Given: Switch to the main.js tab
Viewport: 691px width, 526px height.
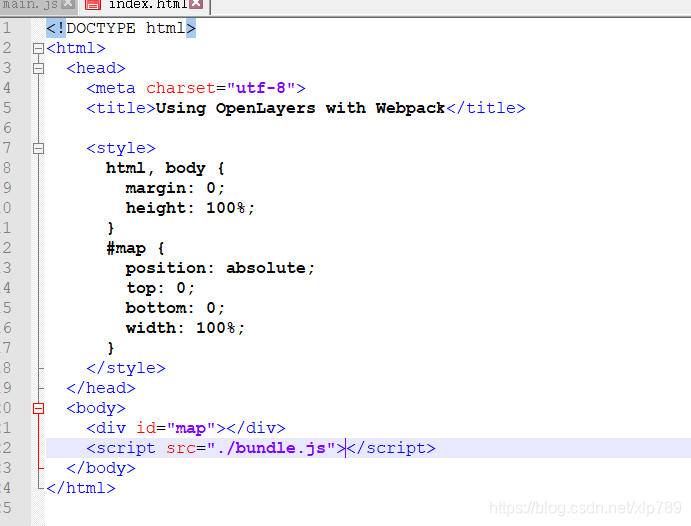Looking at the screenshot, I should (30, 4).
